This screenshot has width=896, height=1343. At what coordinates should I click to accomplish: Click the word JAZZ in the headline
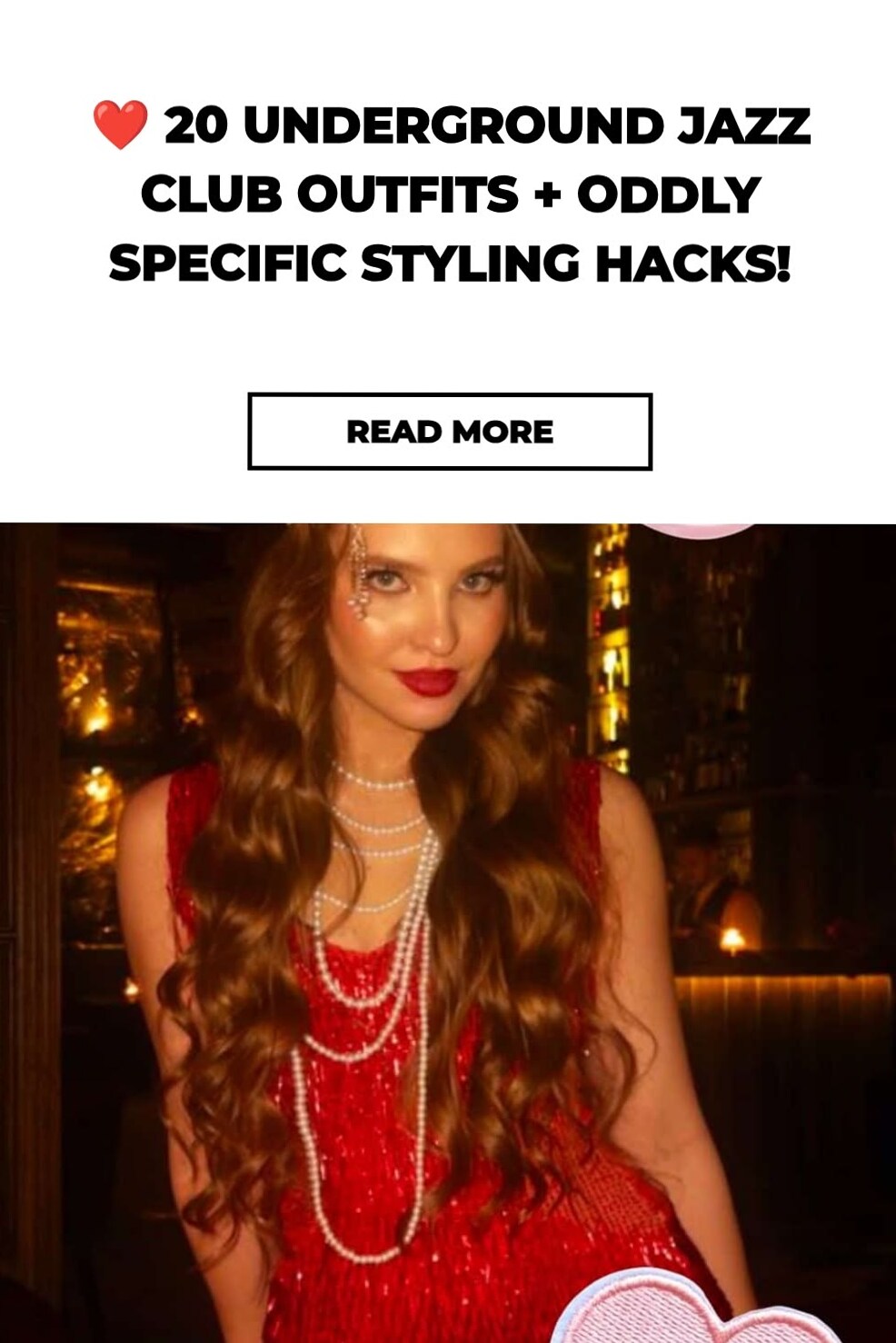pos(744,125)
